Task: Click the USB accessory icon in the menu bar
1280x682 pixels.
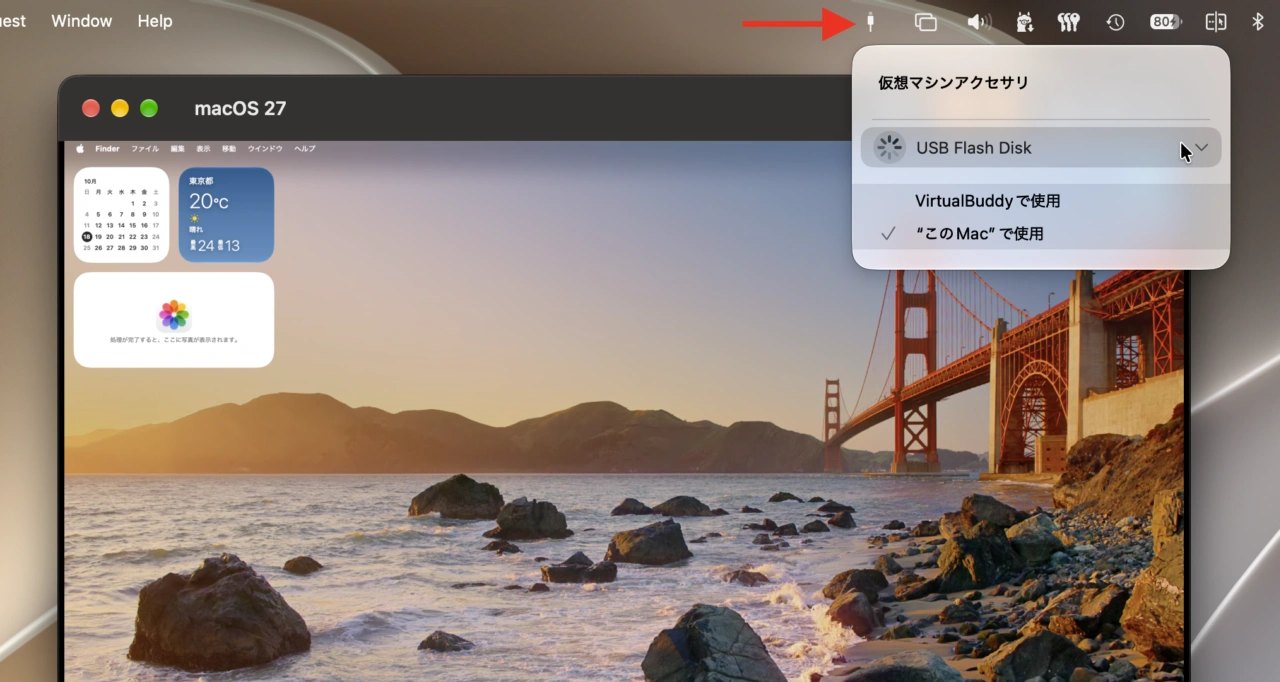Action: coord(871,22)
